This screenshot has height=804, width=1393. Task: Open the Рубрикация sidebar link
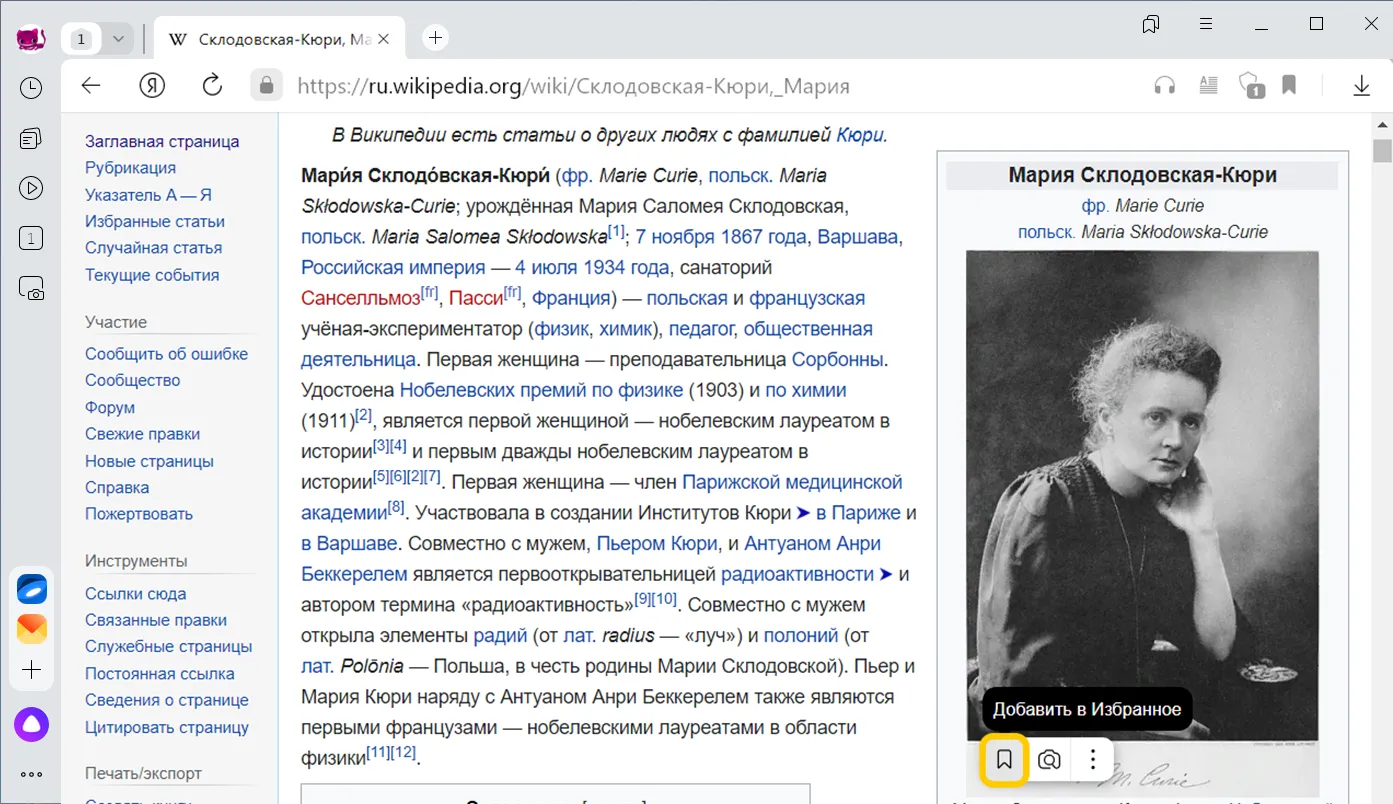coord(130,168)
